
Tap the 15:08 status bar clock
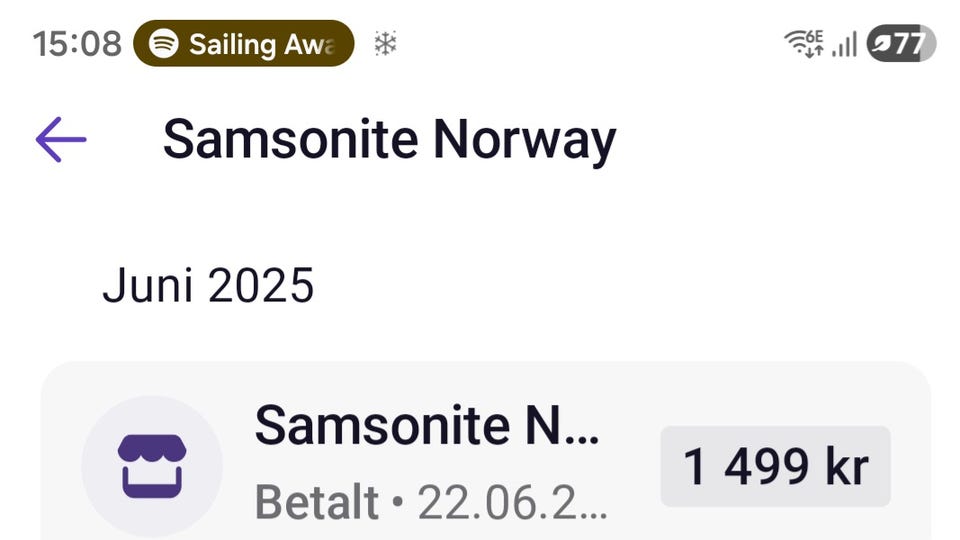pos(77,44)
